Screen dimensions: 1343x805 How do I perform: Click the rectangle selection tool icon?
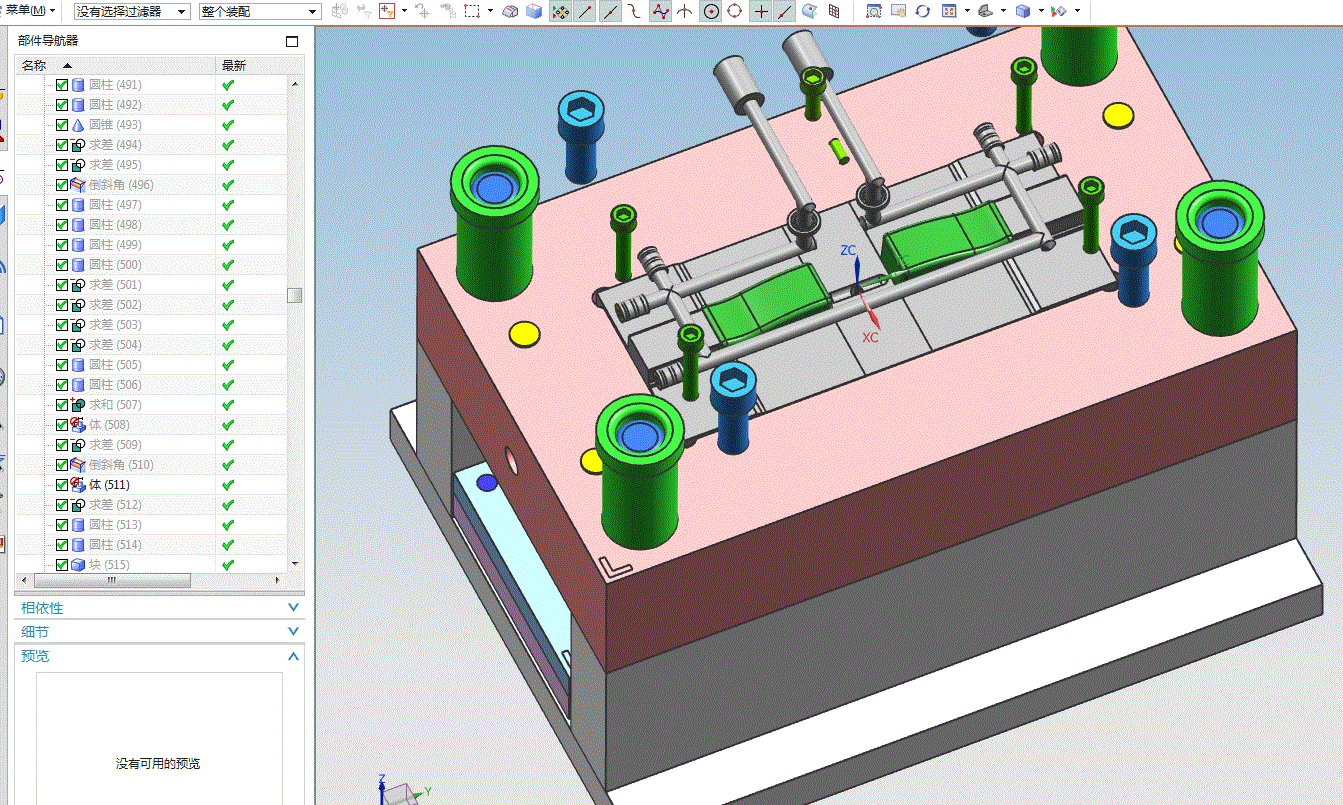473,11
